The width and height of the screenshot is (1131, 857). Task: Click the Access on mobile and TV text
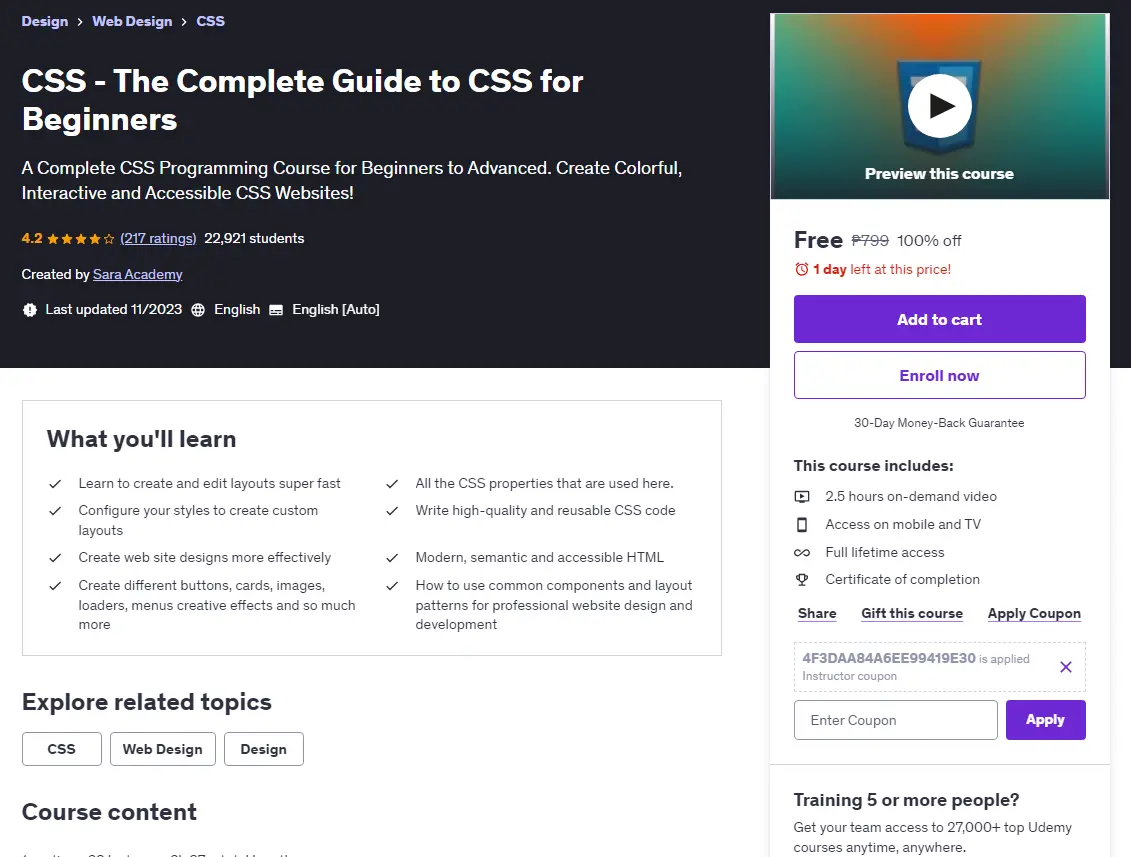pos(903,524)
